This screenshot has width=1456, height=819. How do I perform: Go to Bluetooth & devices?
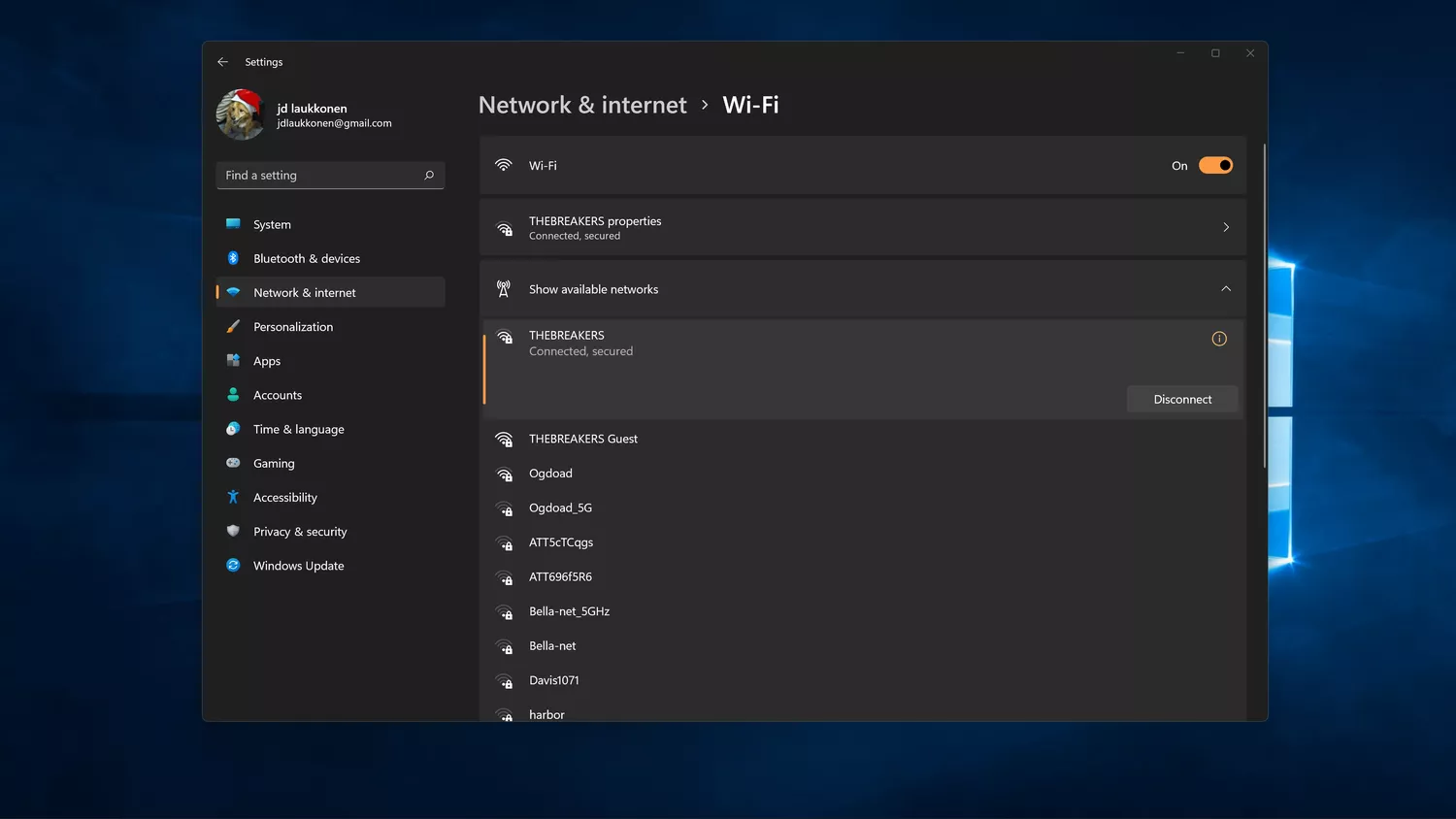point(330,258)
